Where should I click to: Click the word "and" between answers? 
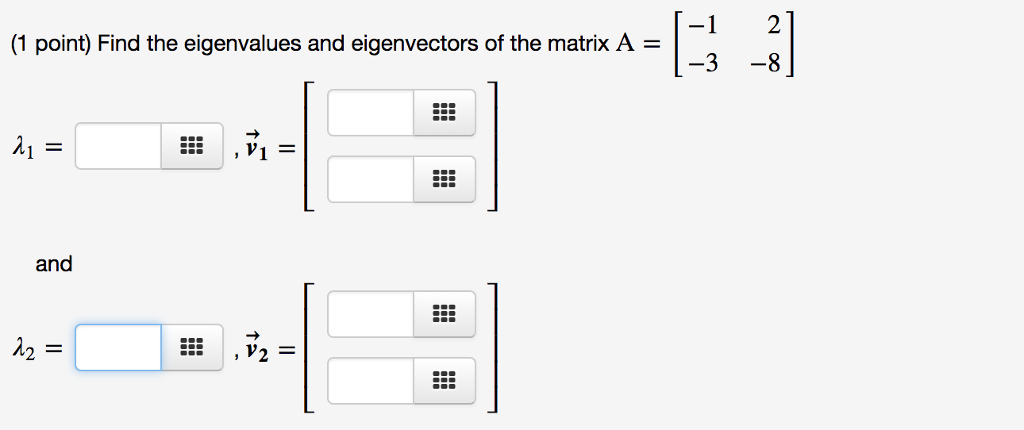[x=54, y=264]
